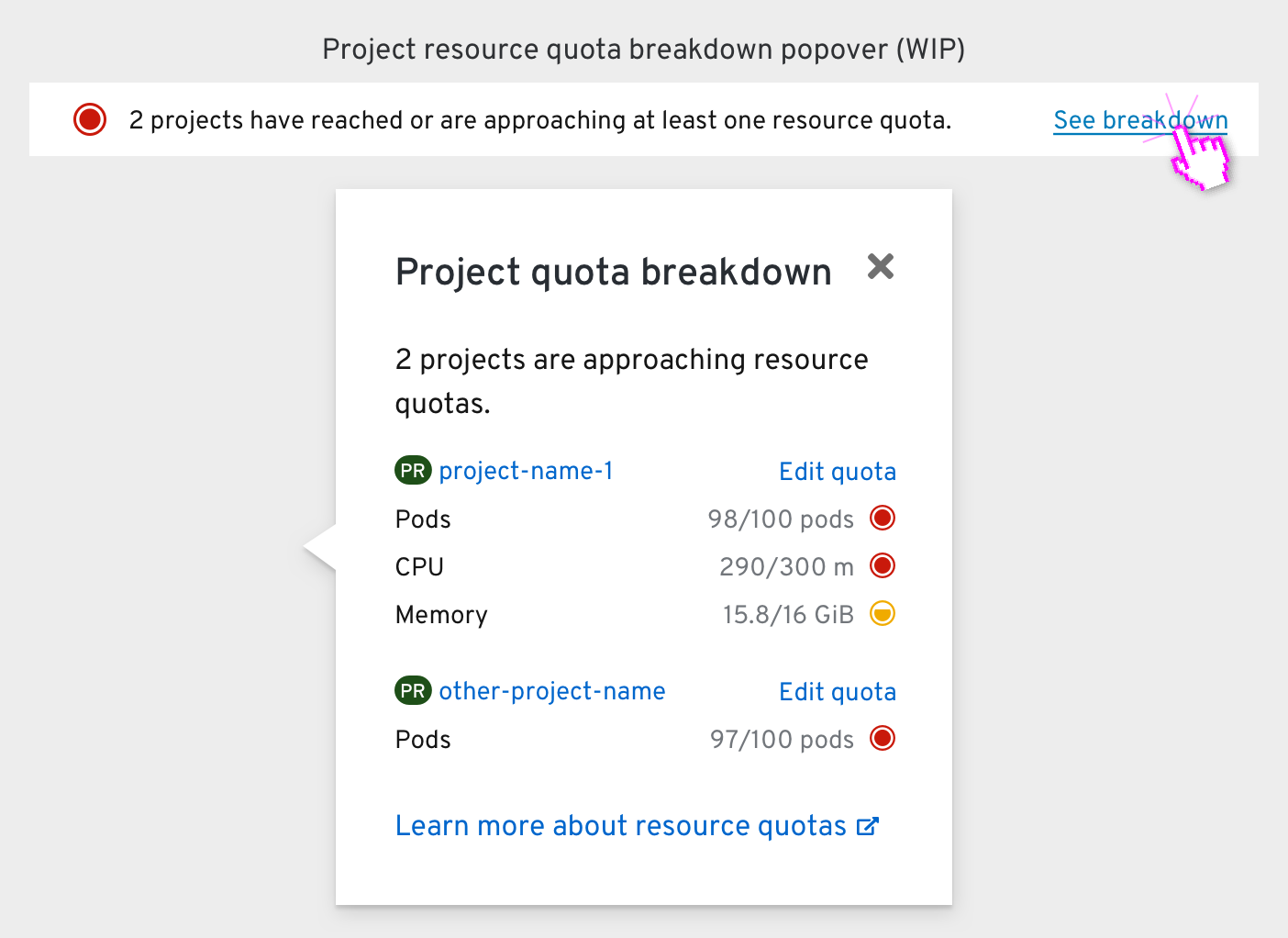Click the 'Pods' label under other-project-name

click(x=423, y=740)
